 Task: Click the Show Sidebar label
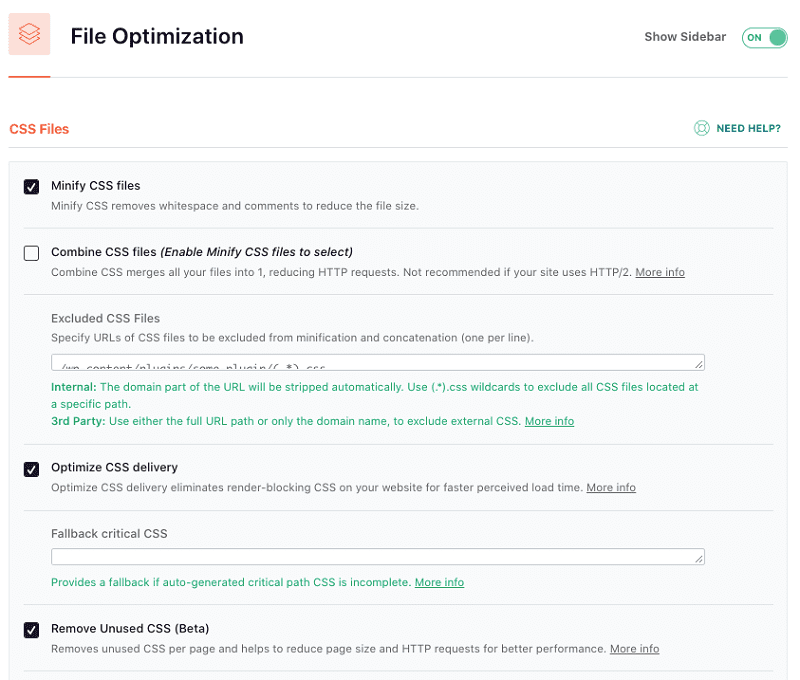(685, 37)
